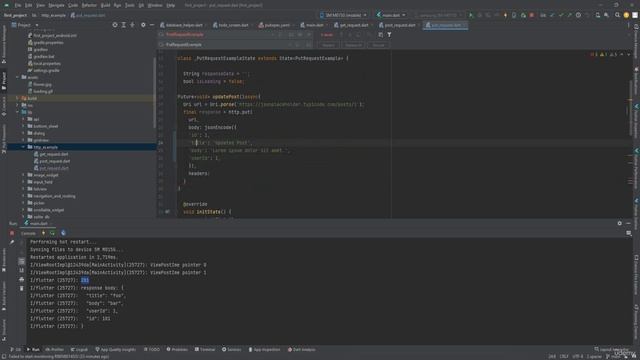This screenshot has height=360, width=640.
Task: Click Collapse All icon in Project panel
Action: (132, 25)
